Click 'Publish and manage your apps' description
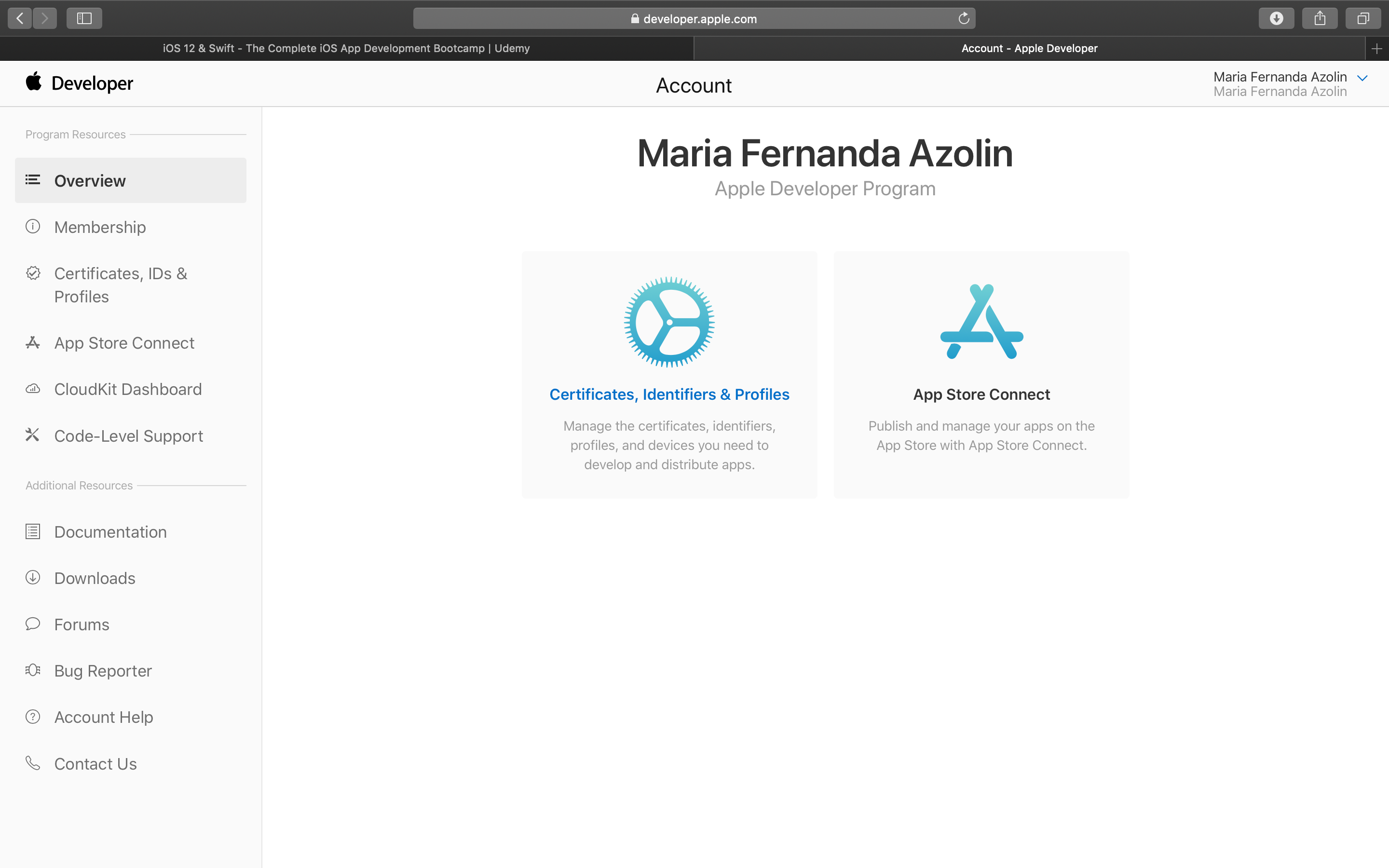The width and height of the screenshot is (1389, 868). (981, 436)
